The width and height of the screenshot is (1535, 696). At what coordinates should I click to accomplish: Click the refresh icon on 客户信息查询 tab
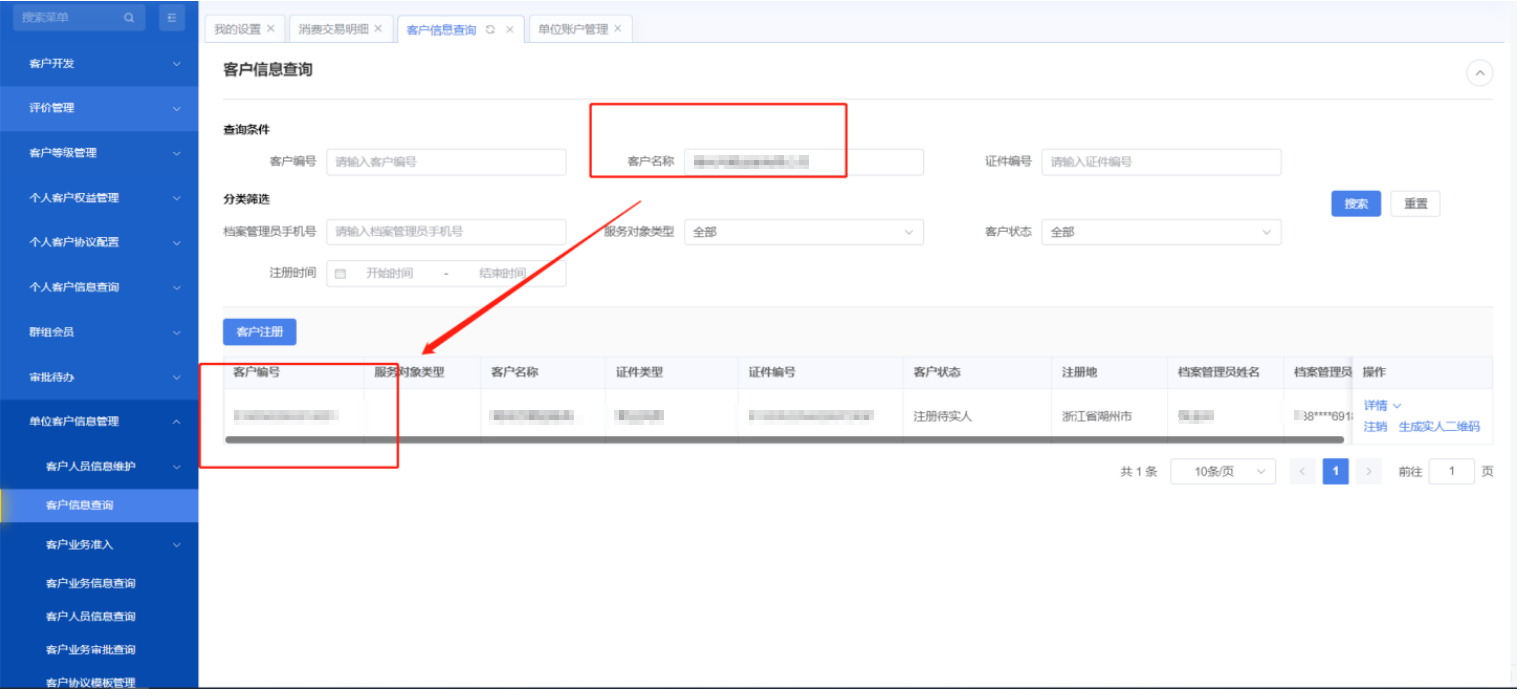pos(490,30)
